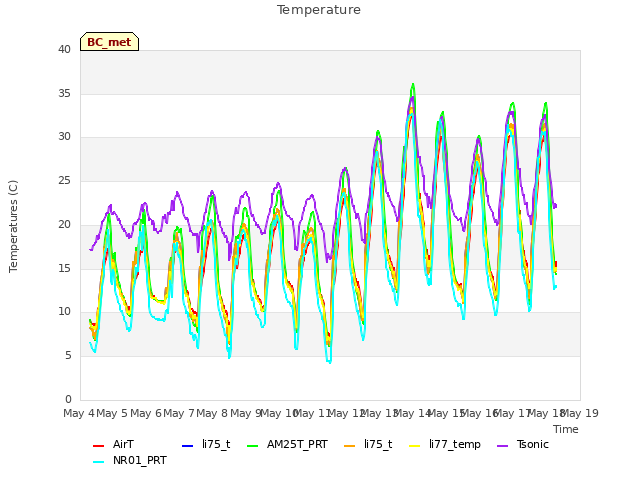Click the May 9 x-axis label
Image resolution: width=640 pixels, height=480 pixels.
[245, 413]
